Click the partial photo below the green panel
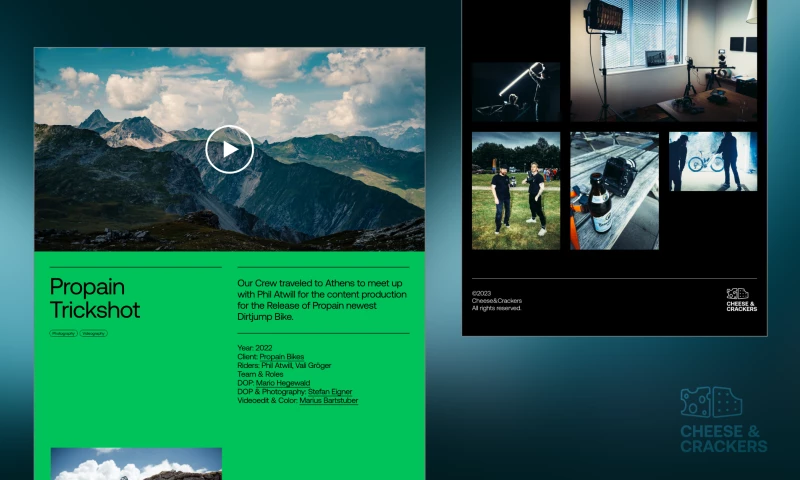The width and height of the screenshot is (800, 480). [136, 464]
